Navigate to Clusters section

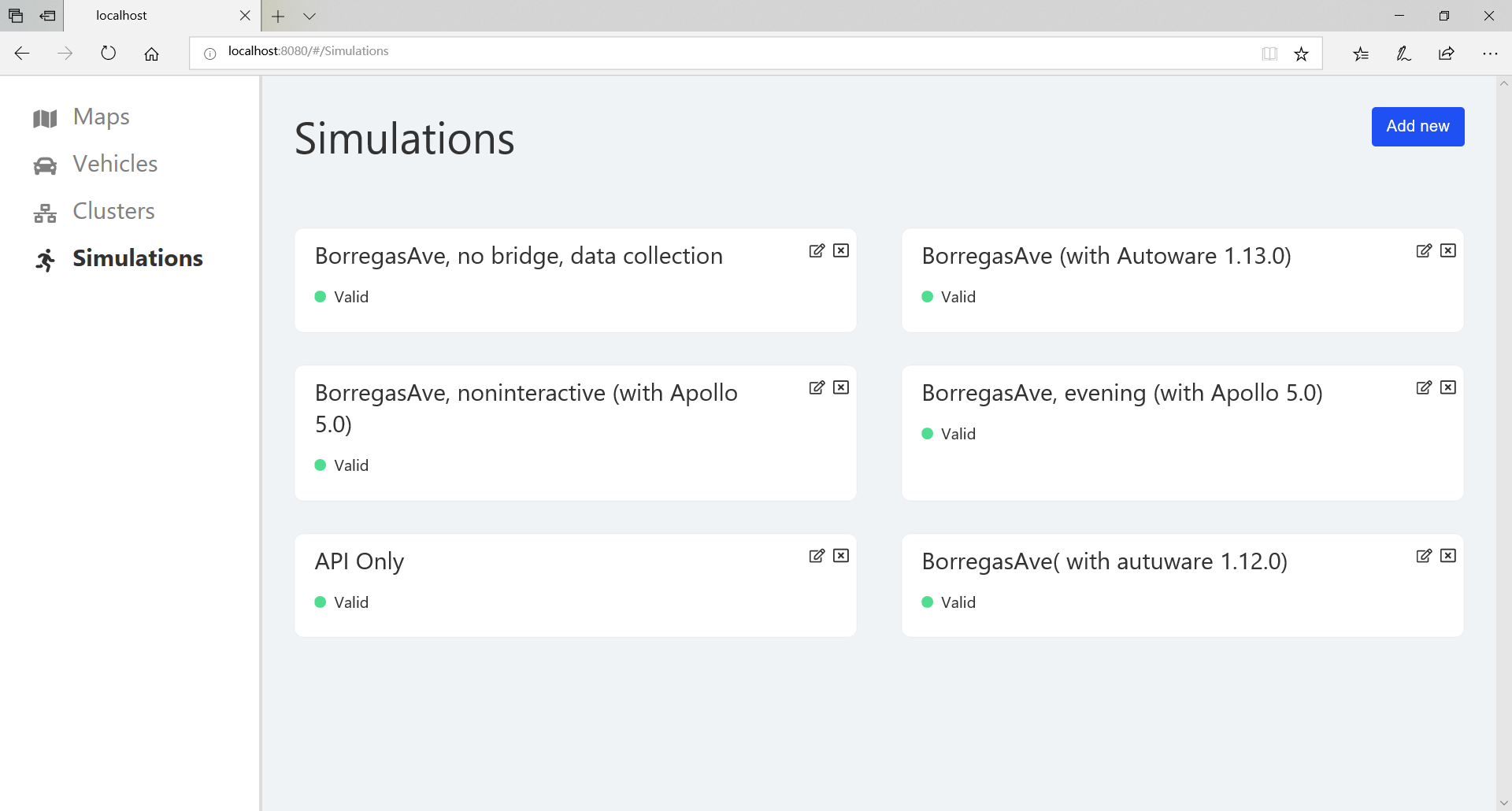pos(113,212)
